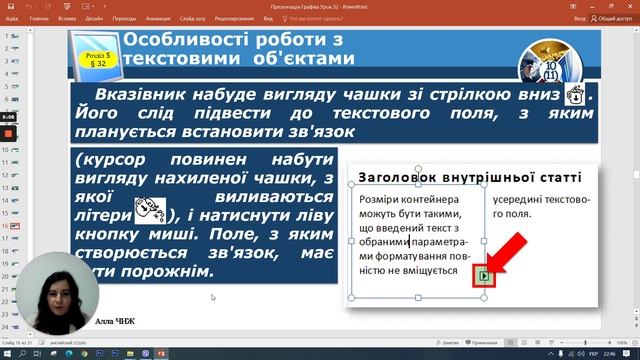Click the round 10 (11) grade logo
Screen dimensions: 640x360
[550, 61]
